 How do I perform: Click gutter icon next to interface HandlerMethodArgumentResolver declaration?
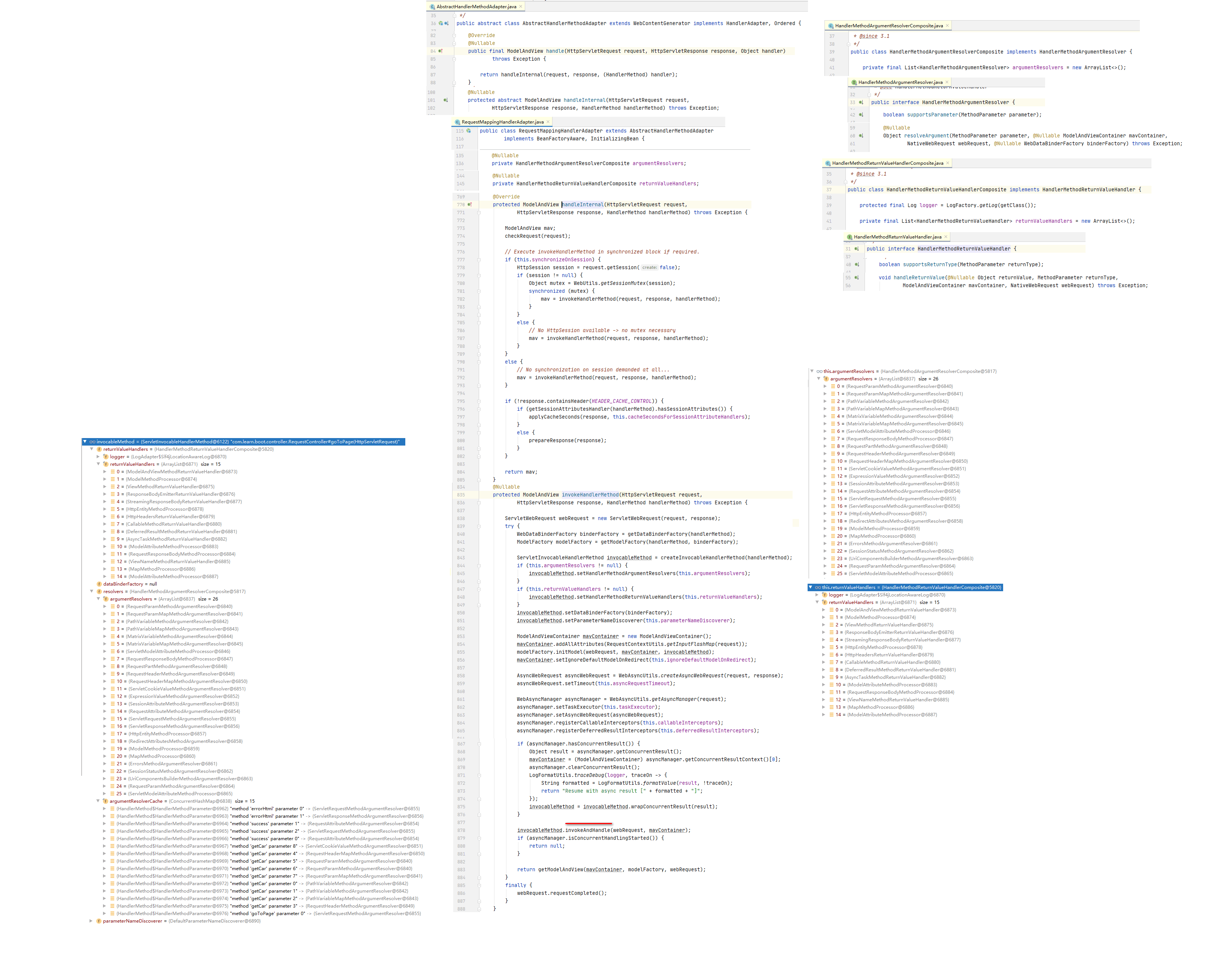click(862, 103)
